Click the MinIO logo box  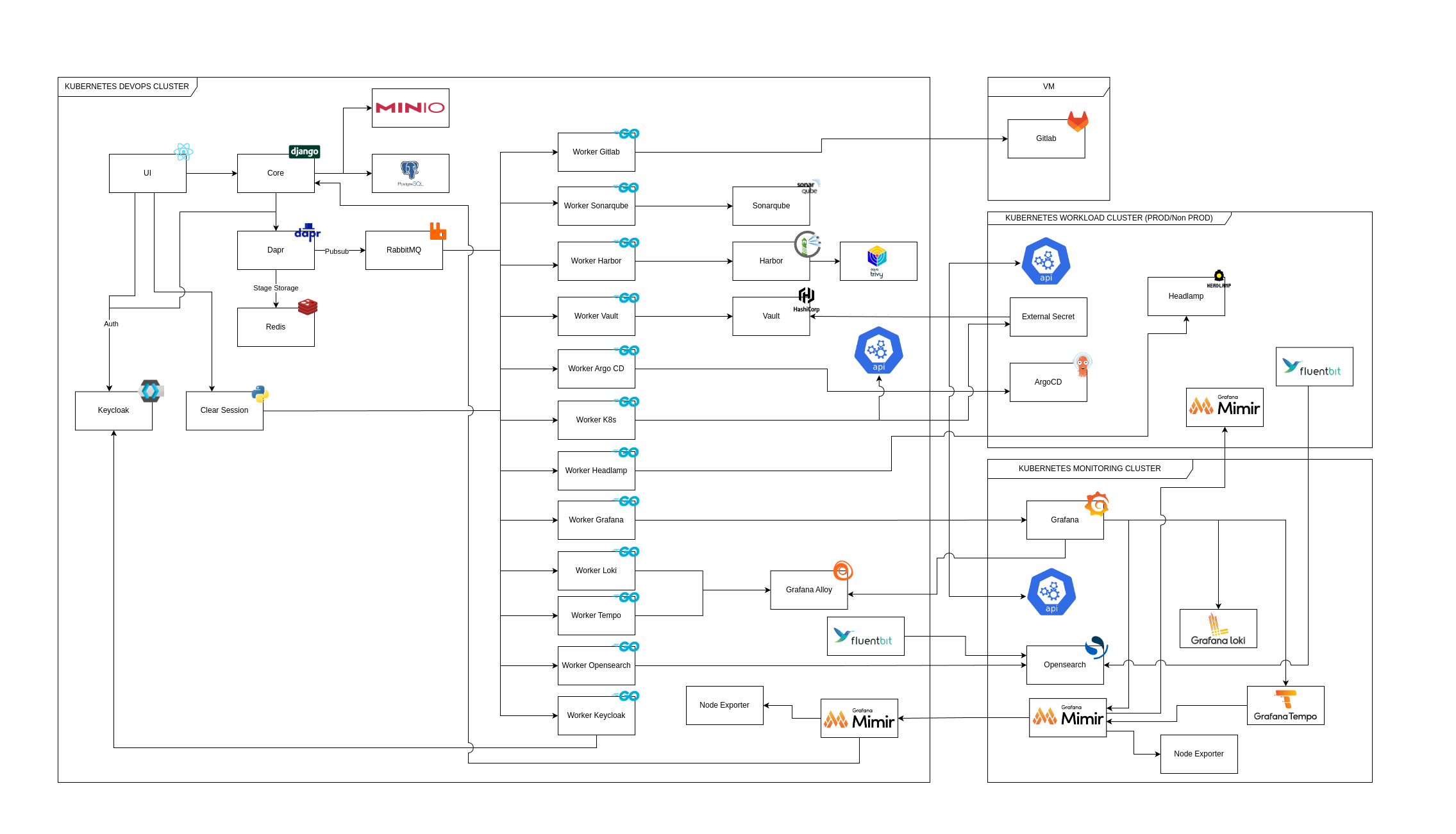[410, 108]
